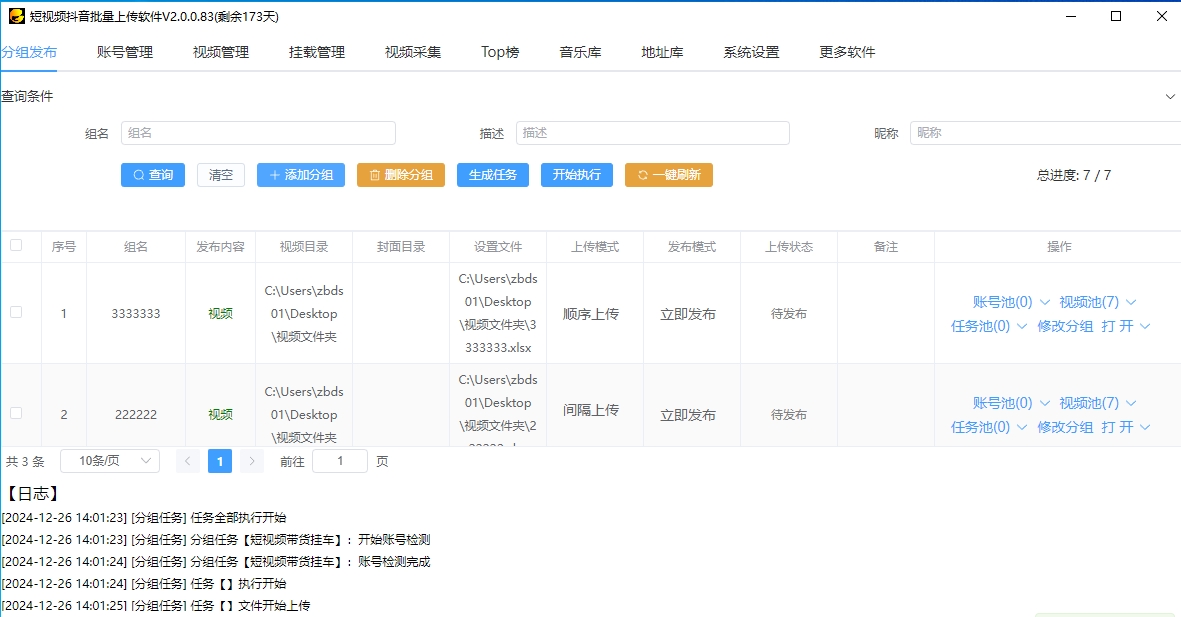Click the page number jump input box
The width and height of the screenshot is (1181, 617).
coord(339,461)
